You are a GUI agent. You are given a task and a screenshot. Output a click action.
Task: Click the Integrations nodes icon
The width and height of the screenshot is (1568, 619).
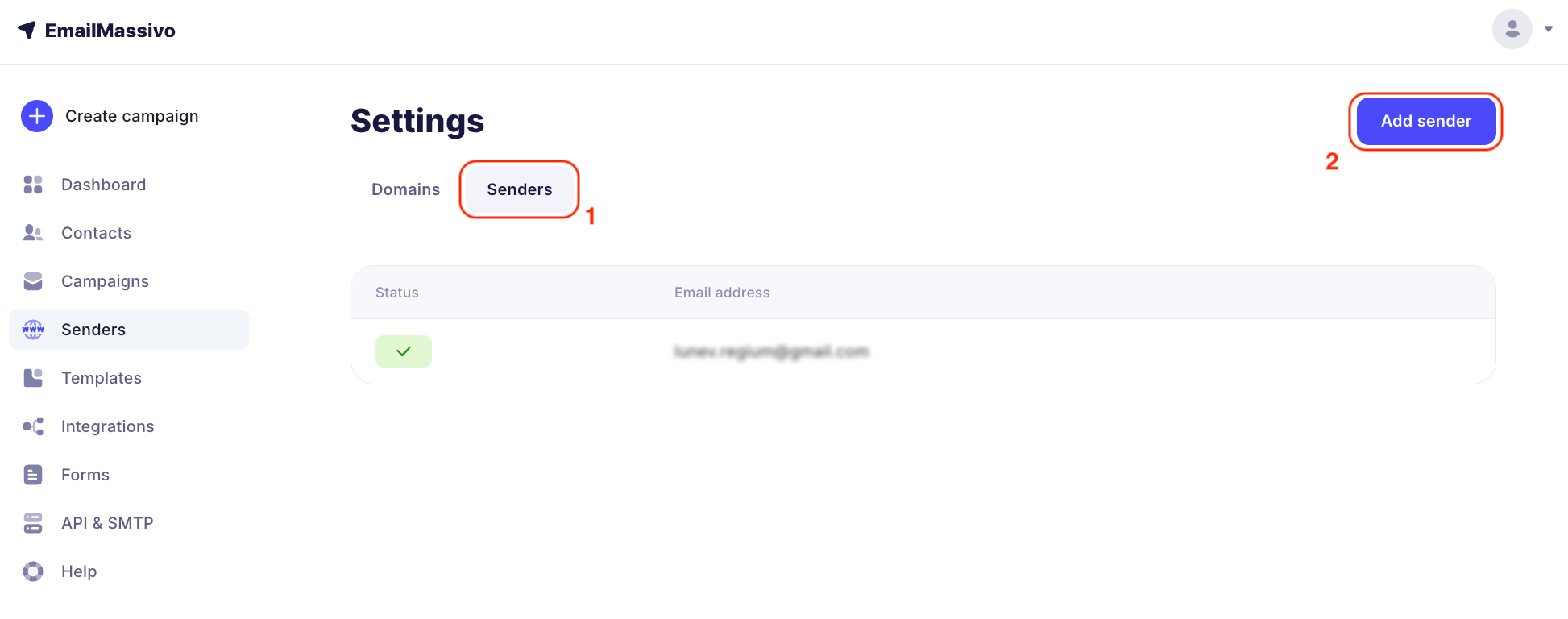click(x=33, y=426)
